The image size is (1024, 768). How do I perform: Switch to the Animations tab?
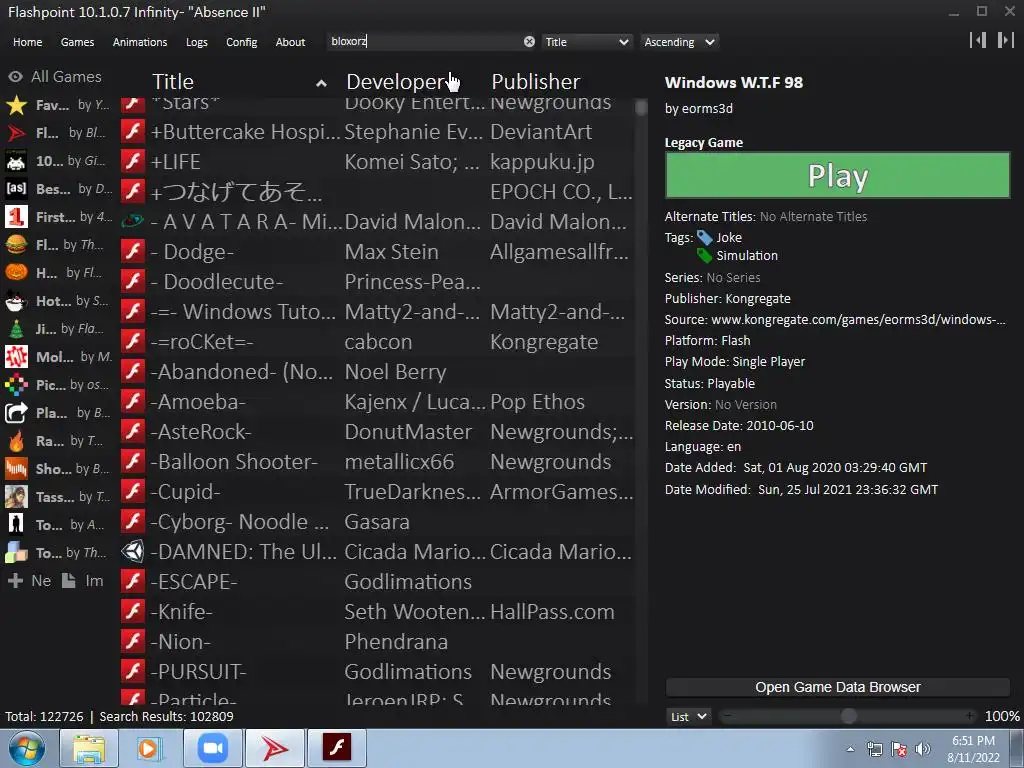click(x=140, y=42)
